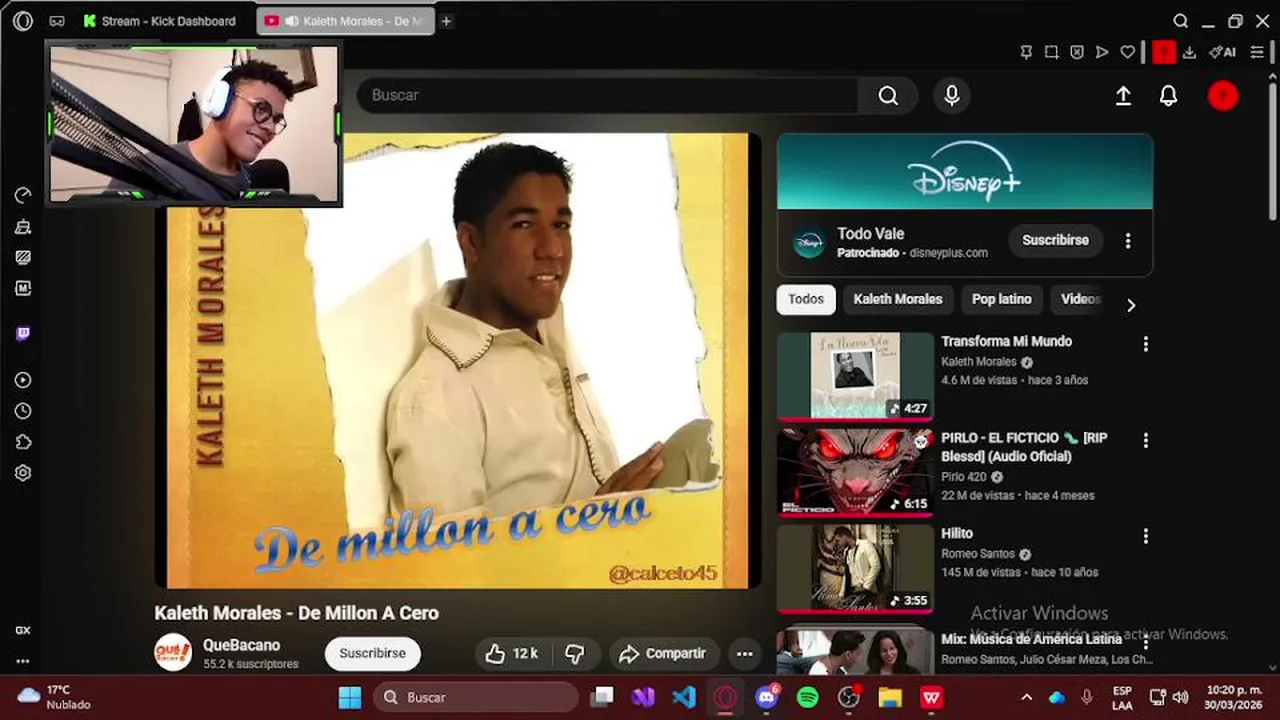Select the Pop latino filter chip
Viewport: 1280px width, 720px height.
(x=1001, y=299)
